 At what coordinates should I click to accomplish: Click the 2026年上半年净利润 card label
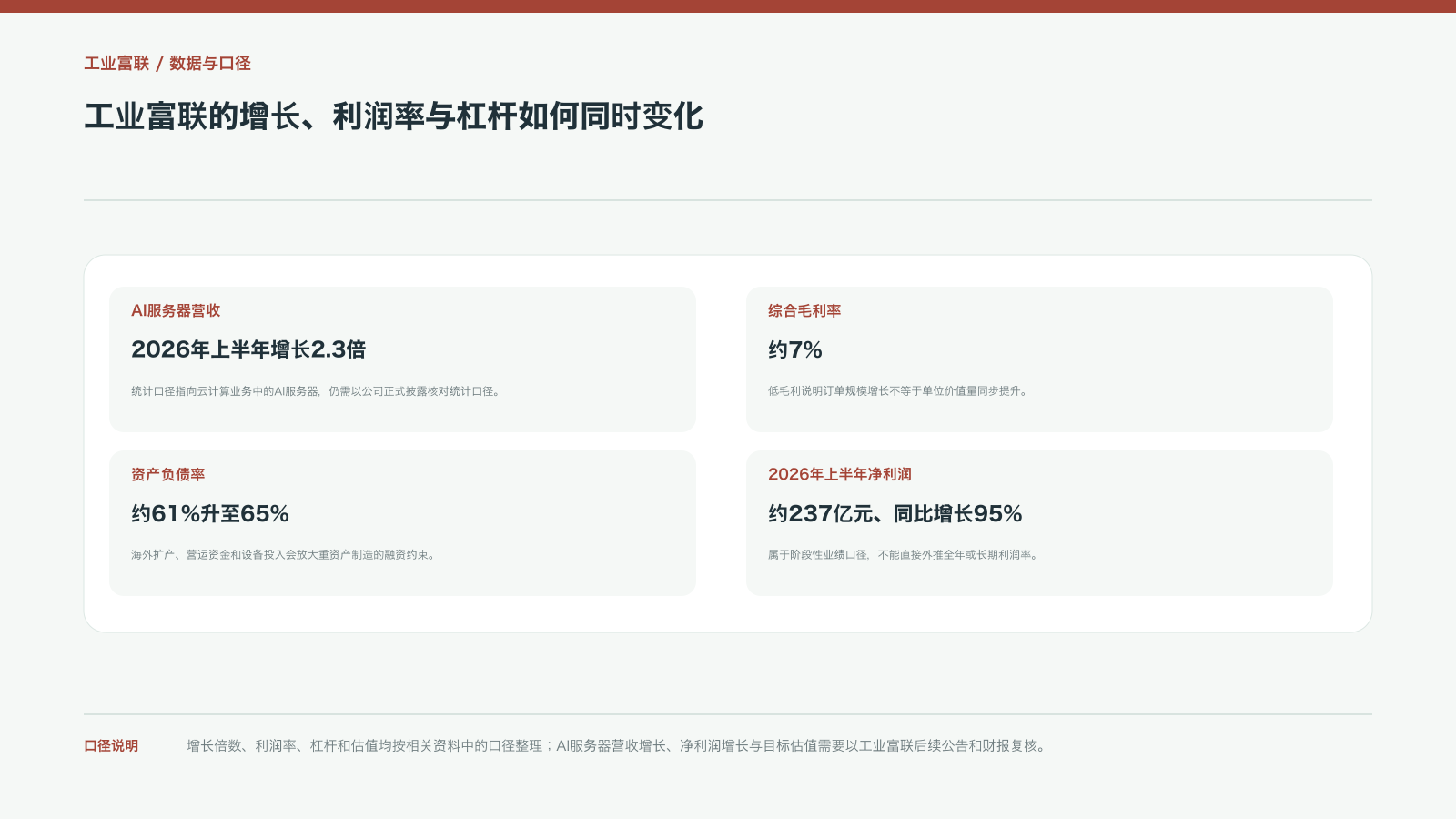point(840,474)
